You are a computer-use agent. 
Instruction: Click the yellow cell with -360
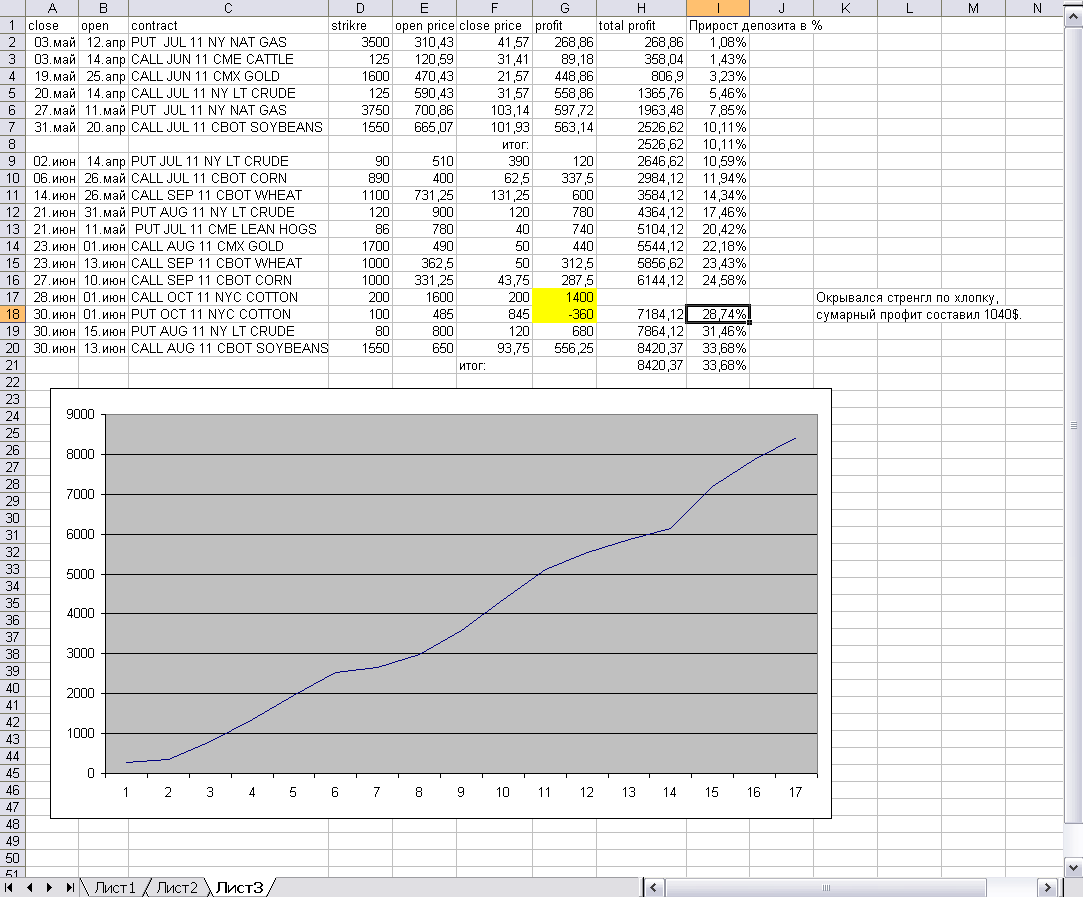[x=564, y=314]
